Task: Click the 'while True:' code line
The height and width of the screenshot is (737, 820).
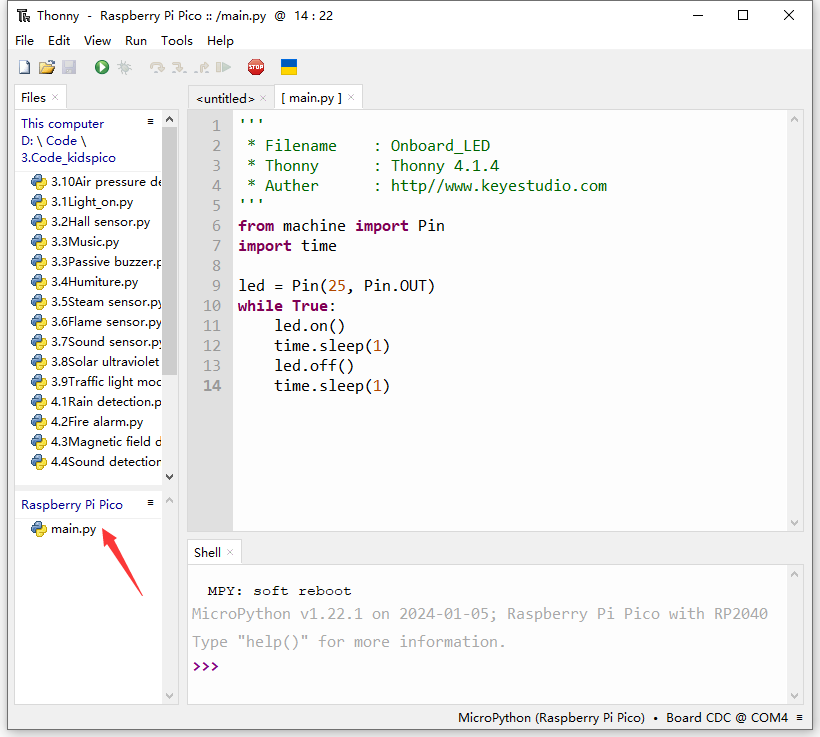Action: tap(287, 306)
